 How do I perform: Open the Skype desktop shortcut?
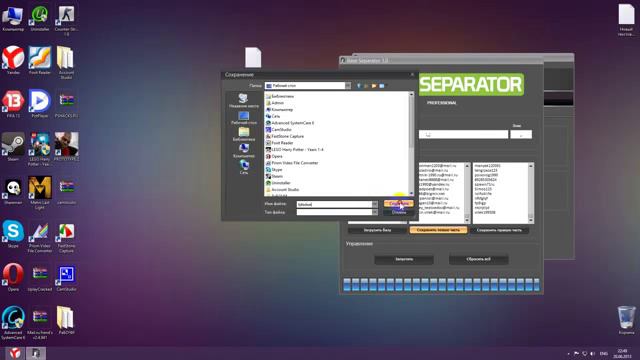tap(13, 233)
